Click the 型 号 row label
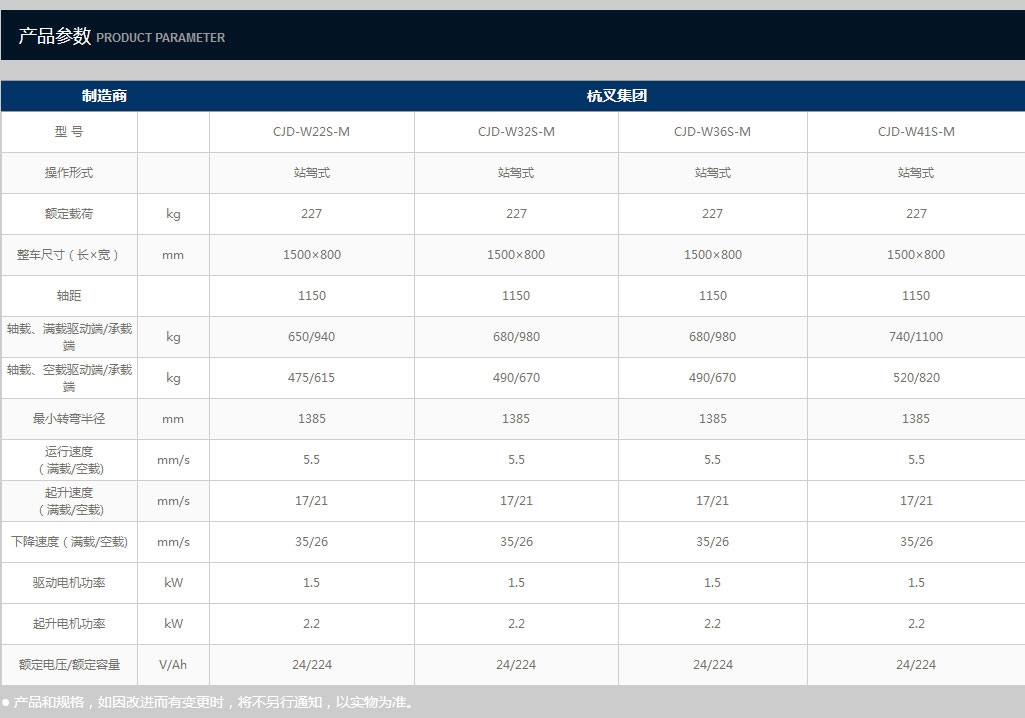 point(69,131)
